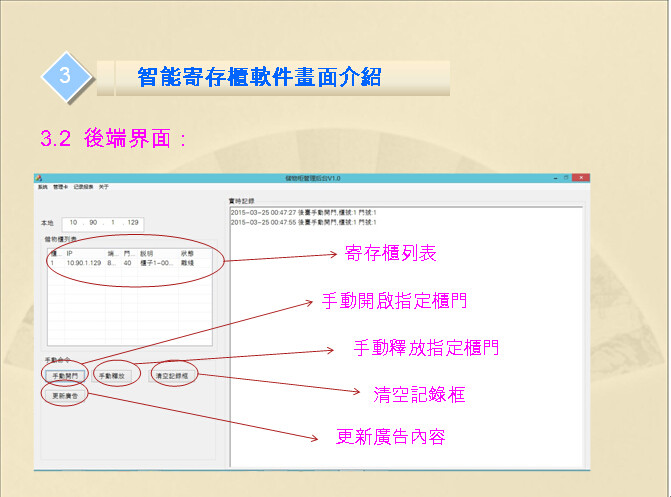
Task: Close the management console window
Action: click(x=580, y=178)
